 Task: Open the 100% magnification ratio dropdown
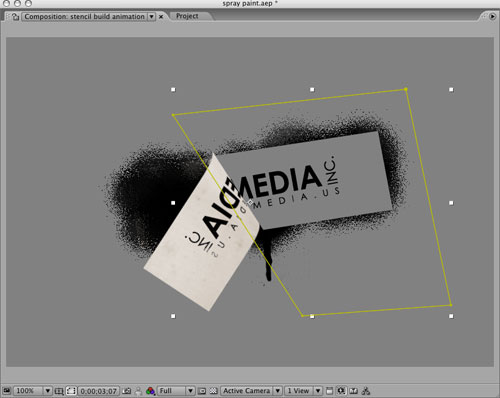click(x=33, y=391)
